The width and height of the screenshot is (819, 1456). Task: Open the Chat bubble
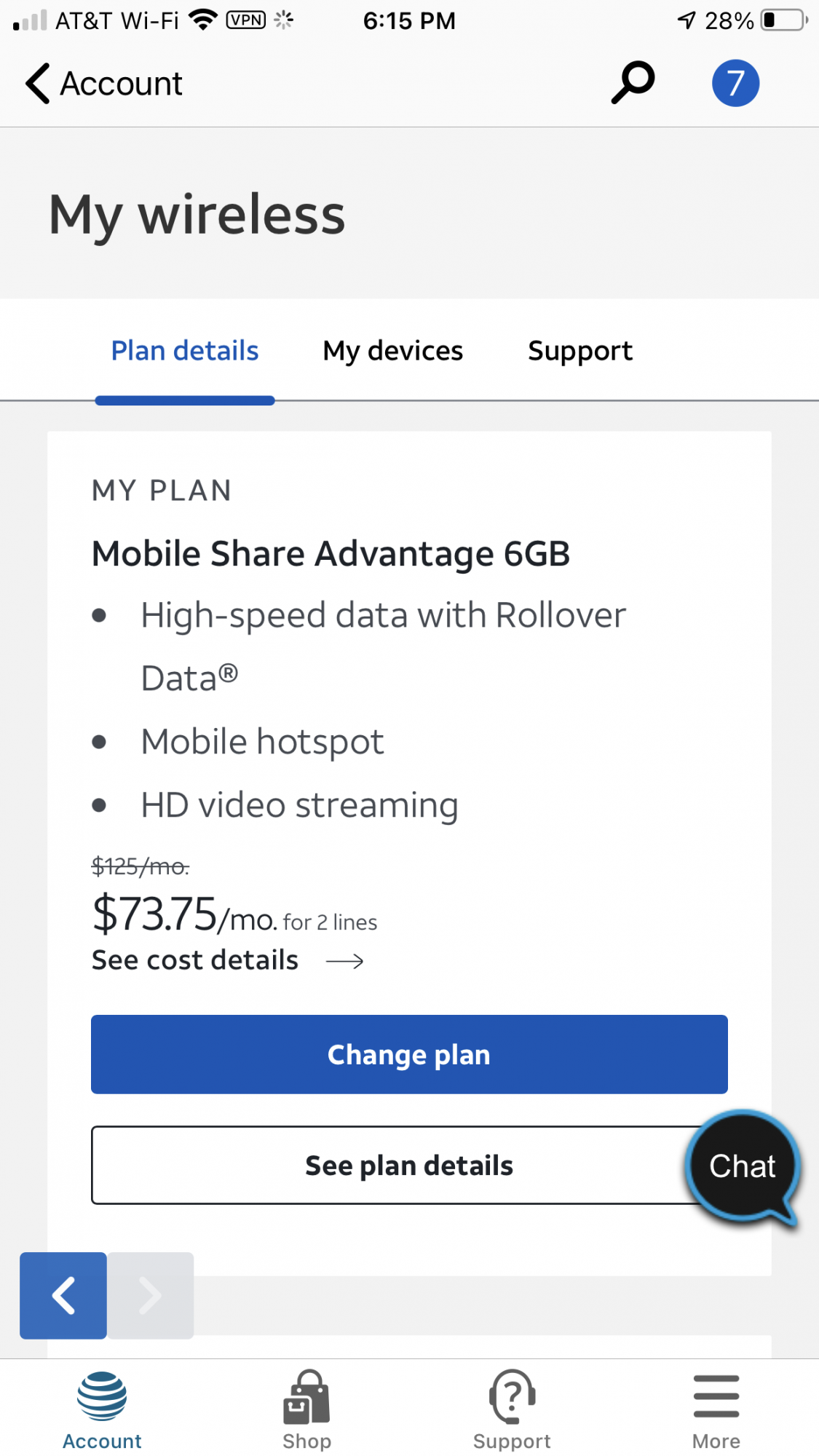point(743,1167)
